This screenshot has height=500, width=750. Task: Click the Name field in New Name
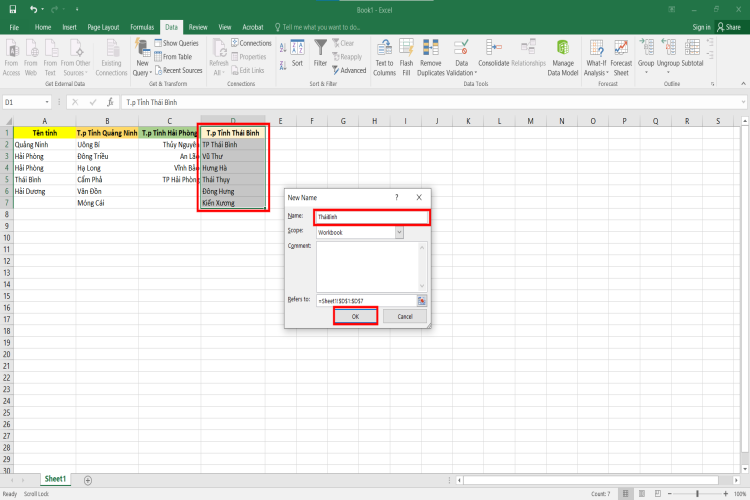[372, 217]
